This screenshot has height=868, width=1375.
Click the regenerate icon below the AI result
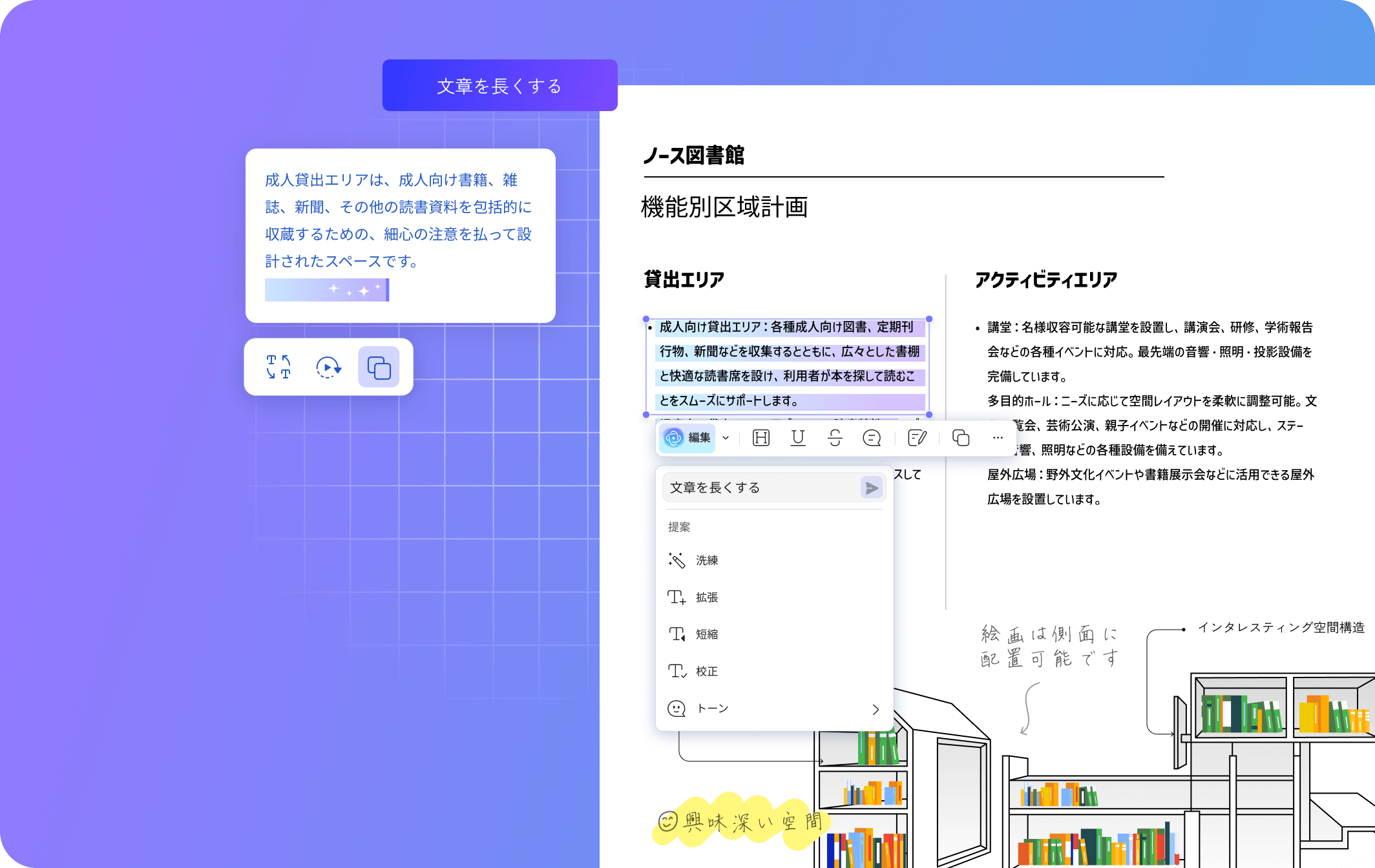click(328, 367)
